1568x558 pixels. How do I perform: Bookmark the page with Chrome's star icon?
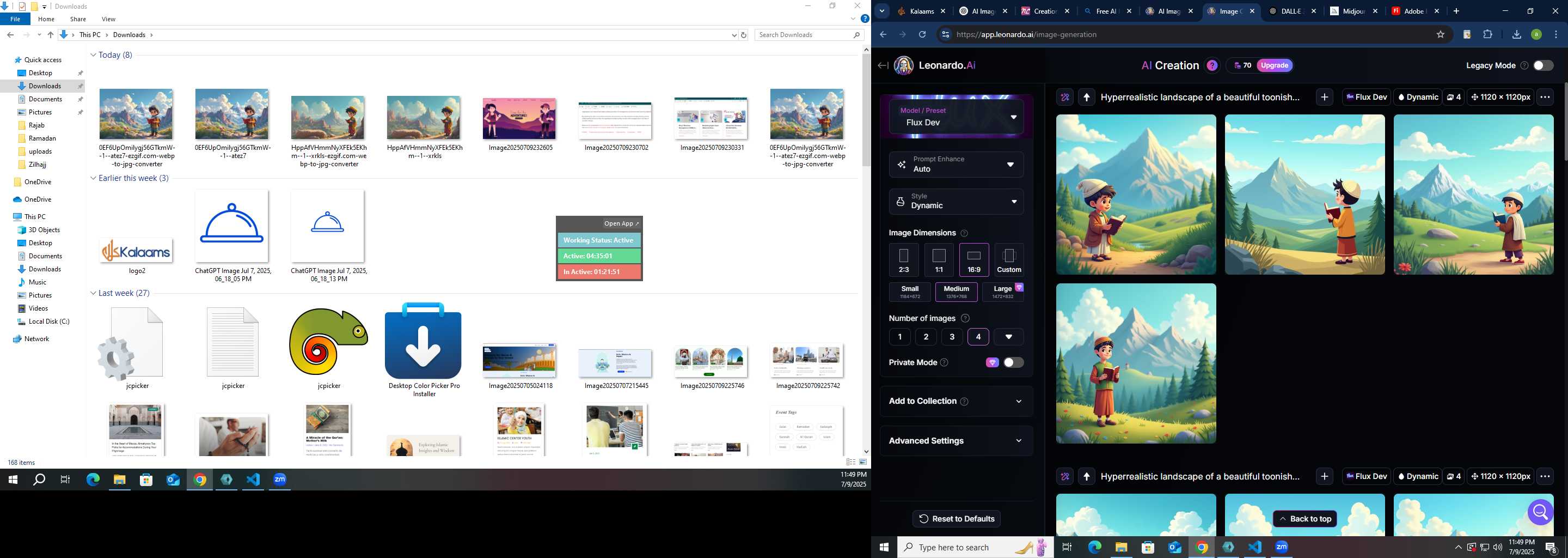coord(1440,35)
